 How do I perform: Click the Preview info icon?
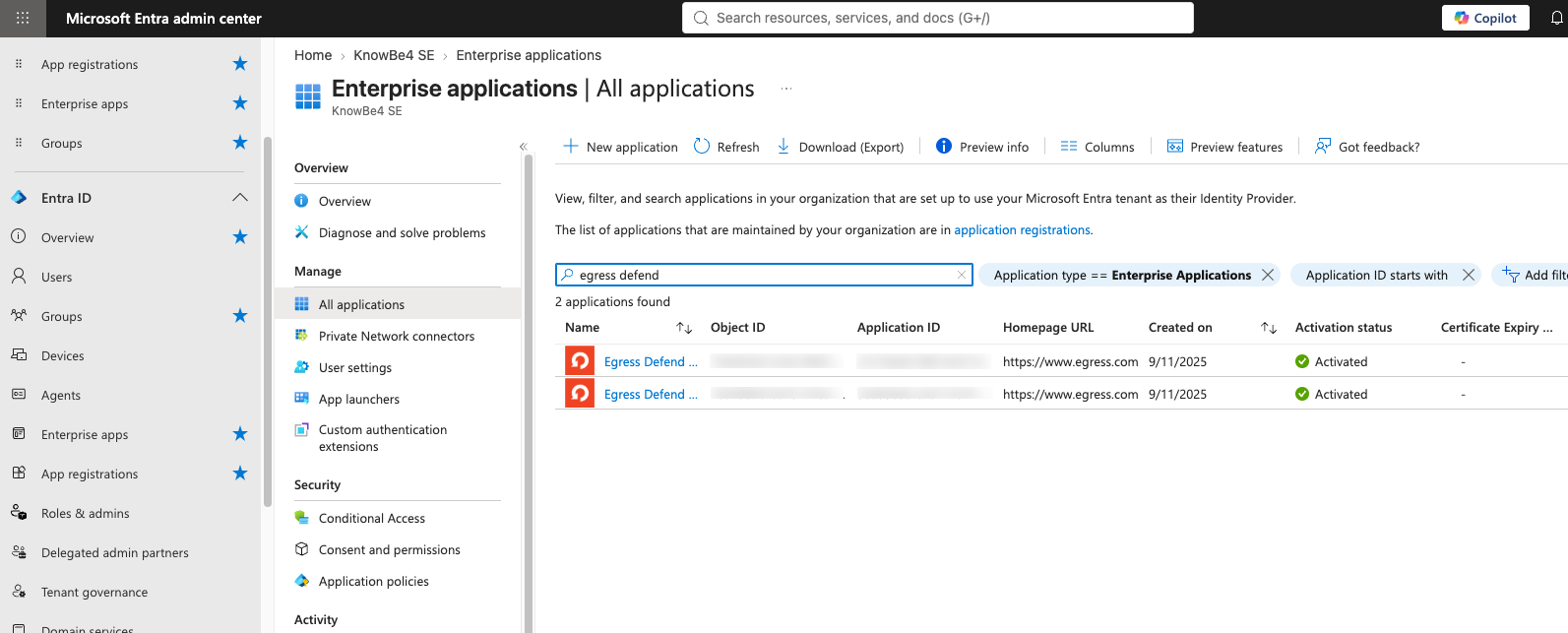click(x=944, y=146)
